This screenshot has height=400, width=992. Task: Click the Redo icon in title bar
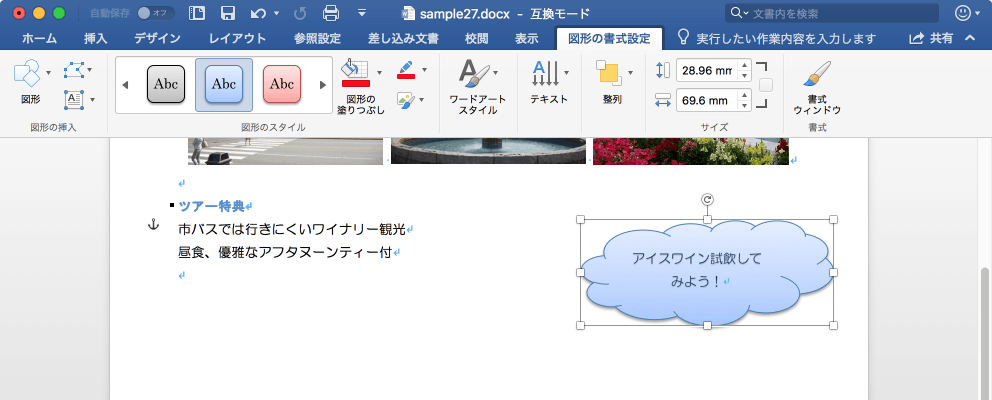click(301, 13)
